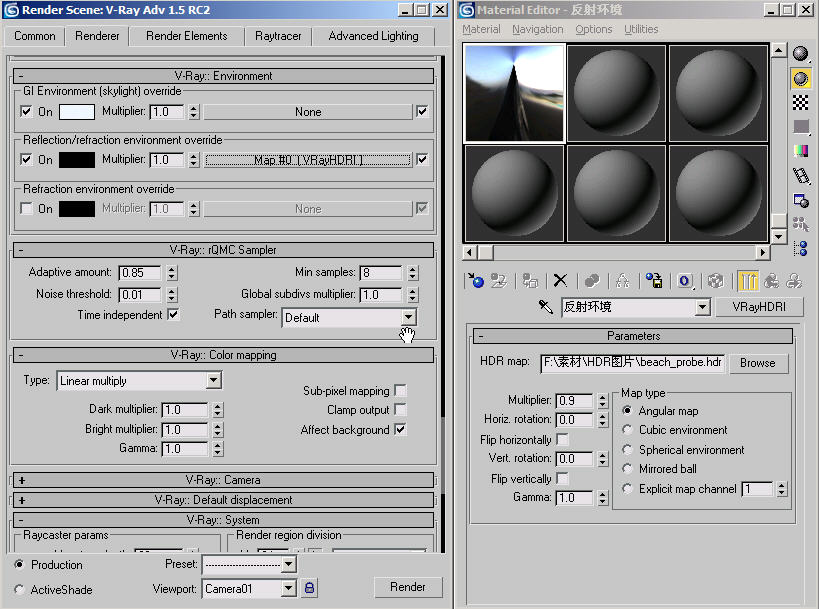Click the Render button
Screen dimensions: 819x609
[x=408, y=587]
